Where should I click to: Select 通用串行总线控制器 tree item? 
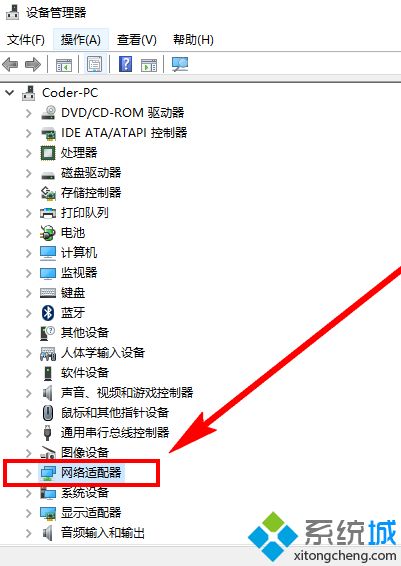115,432
